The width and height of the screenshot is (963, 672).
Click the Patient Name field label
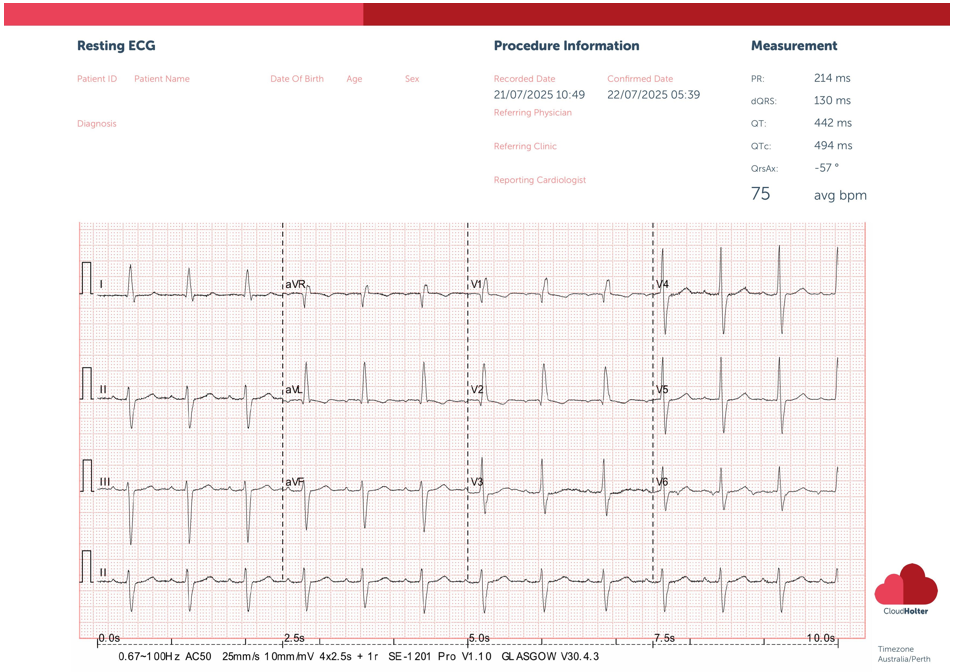point(162,79)
